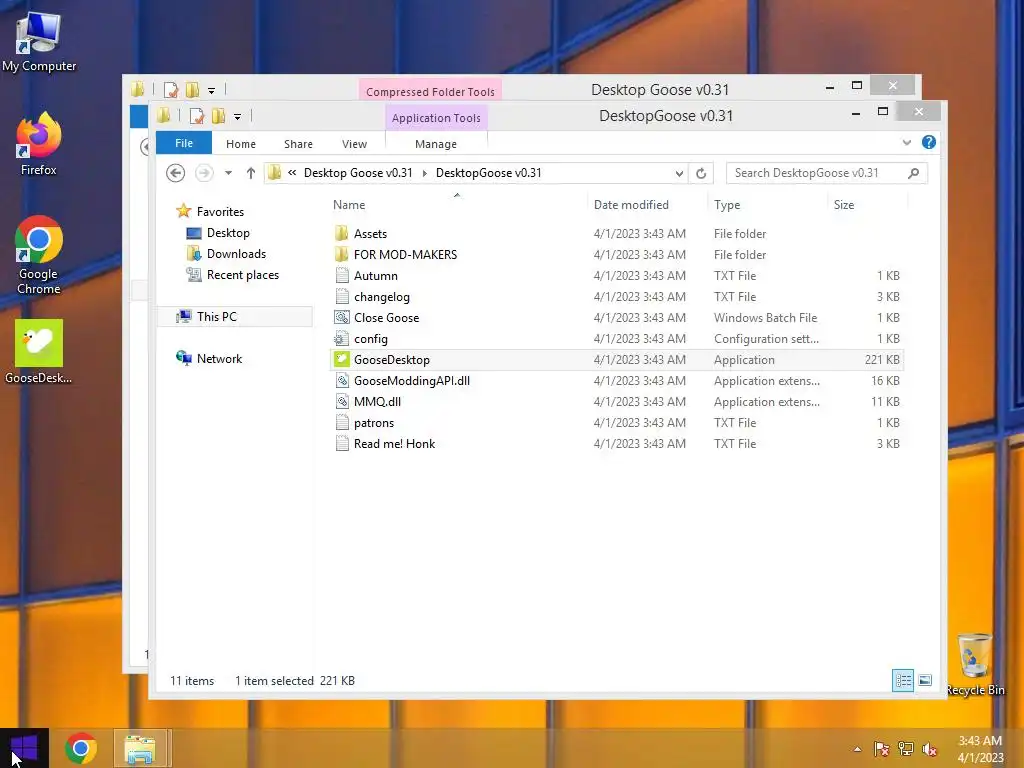
Task: Select the Assets folder
Action: (x=616, y=234)
